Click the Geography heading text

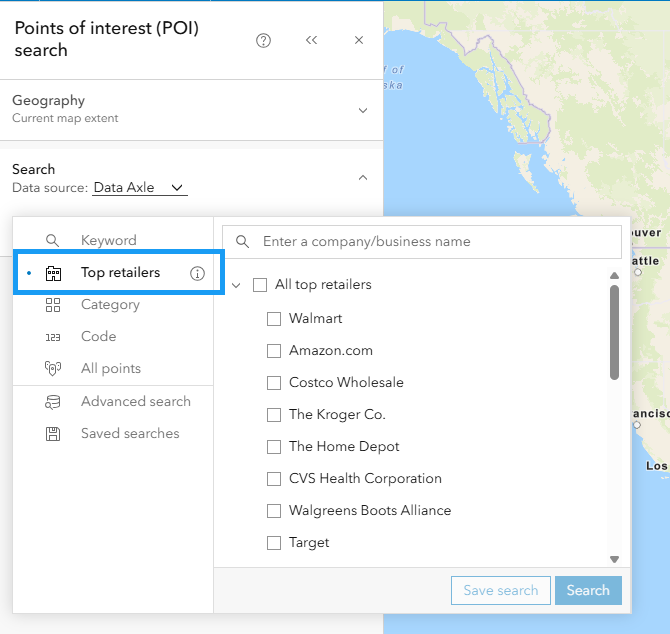48,100
